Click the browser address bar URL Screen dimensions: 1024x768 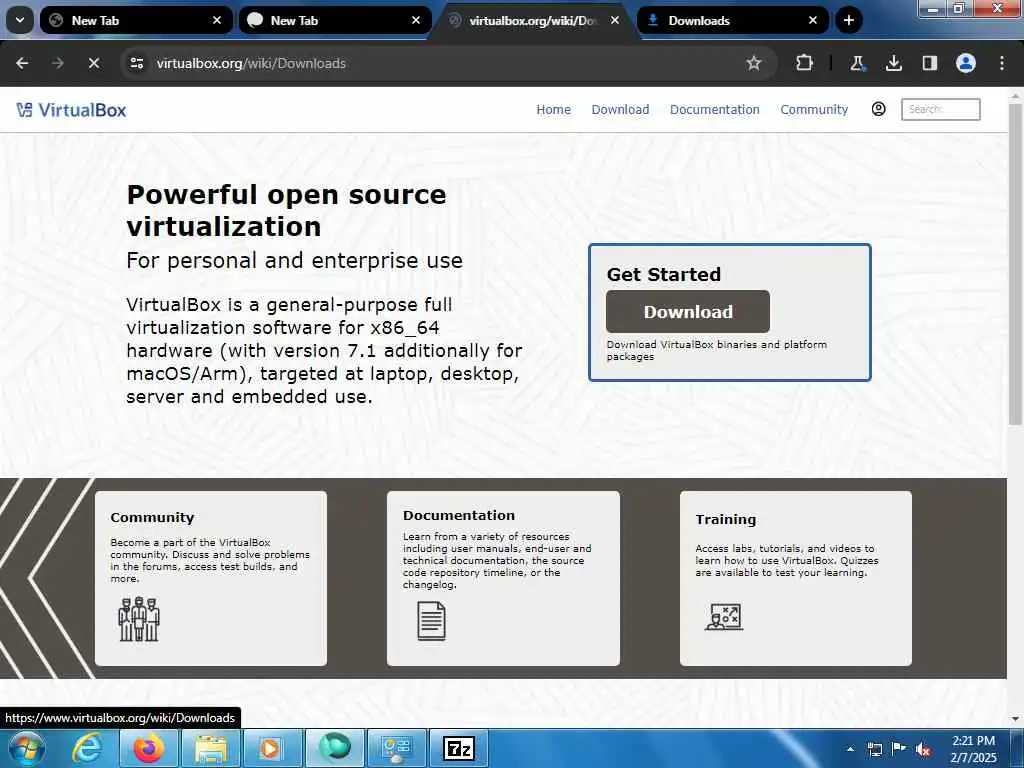(251, 63)
